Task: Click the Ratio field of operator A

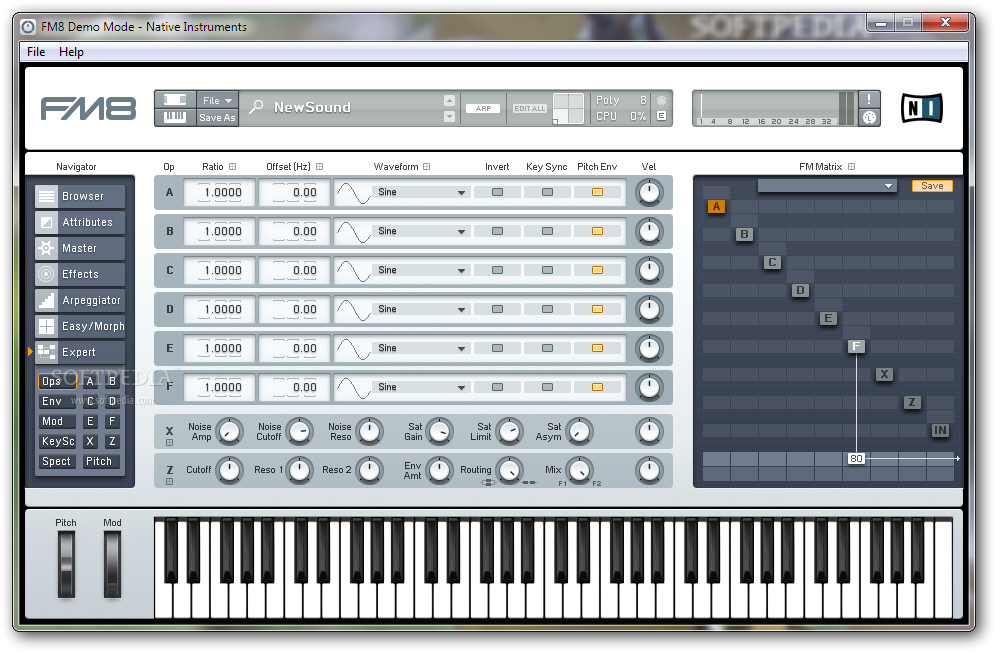Action: (x=219, y=193)
